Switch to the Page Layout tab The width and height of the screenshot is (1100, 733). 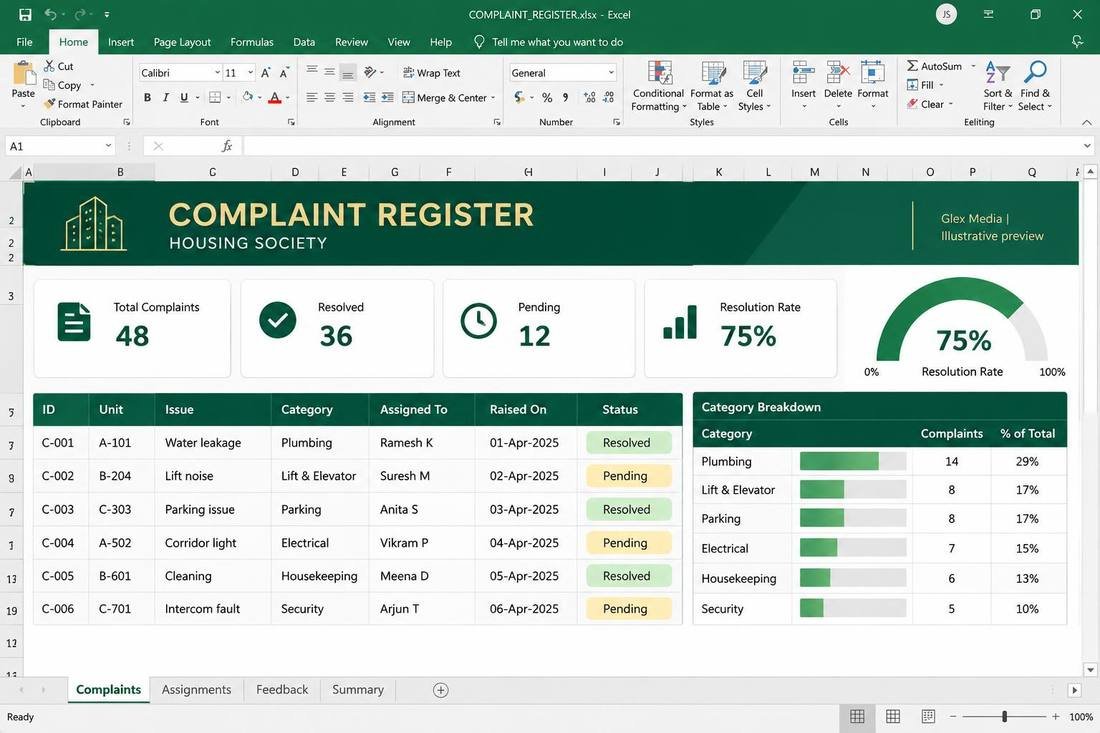coord(182,42)
